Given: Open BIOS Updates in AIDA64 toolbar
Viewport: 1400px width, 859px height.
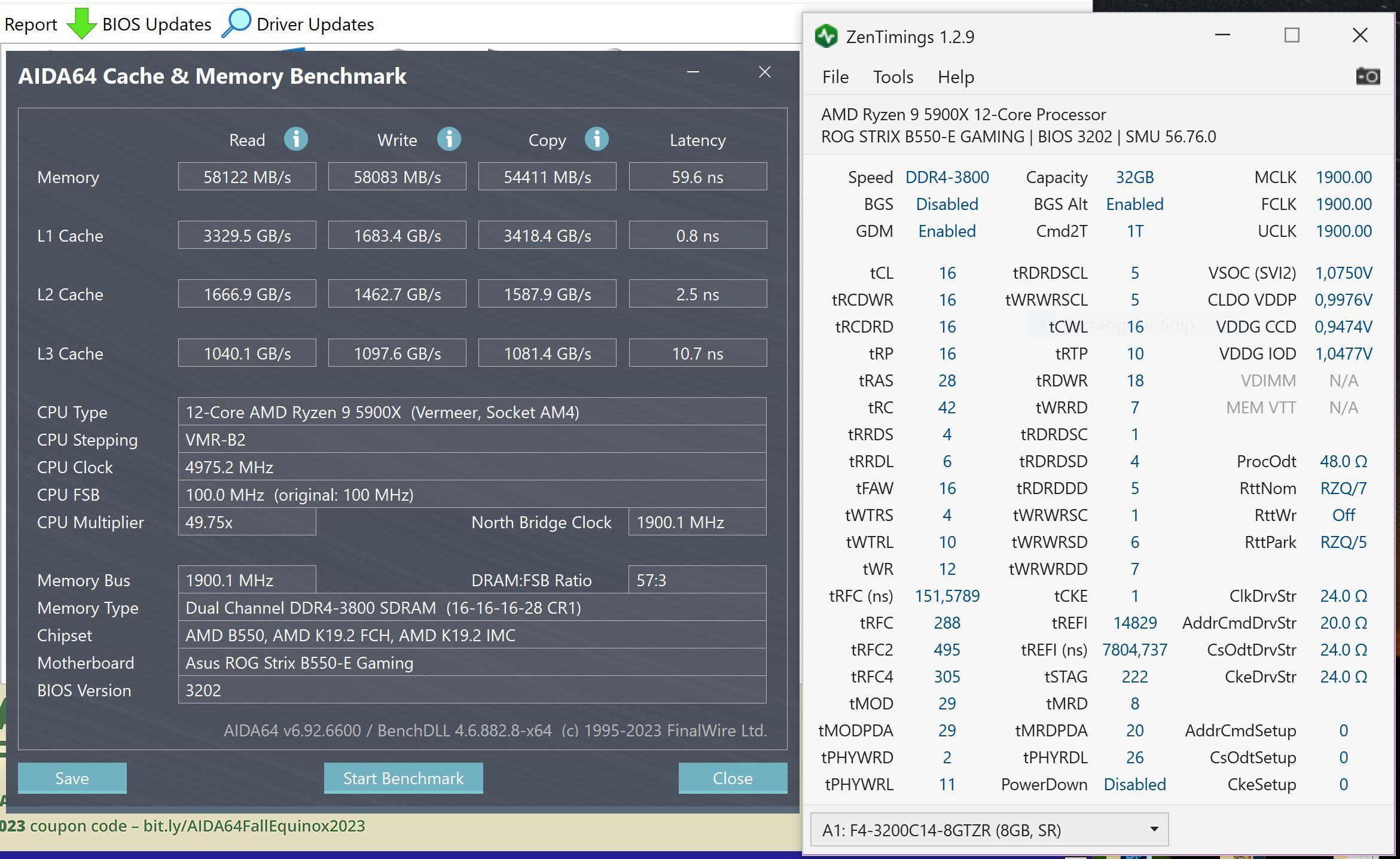Looking at the screenshot, I should click(157, 25).
